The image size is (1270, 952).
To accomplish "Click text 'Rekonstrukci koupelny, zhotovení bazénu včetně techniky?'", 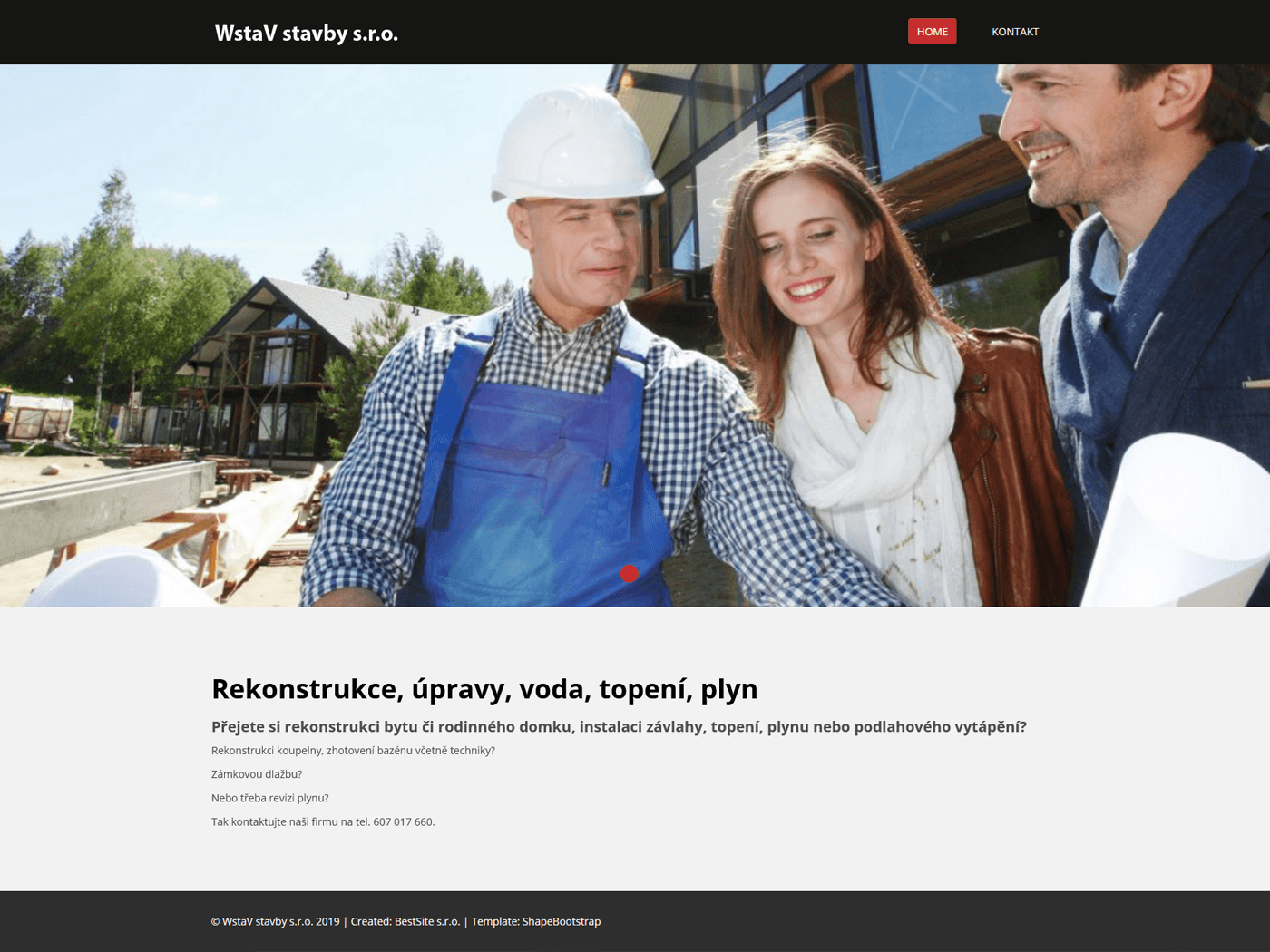I will pos(353,751).
